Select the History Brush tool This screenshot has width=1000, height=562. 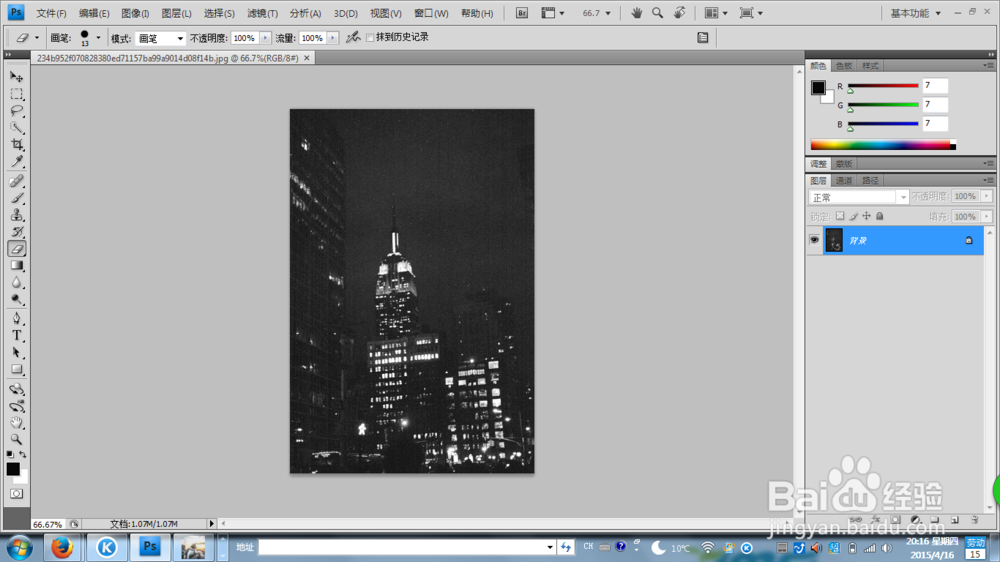click(17, 232)
